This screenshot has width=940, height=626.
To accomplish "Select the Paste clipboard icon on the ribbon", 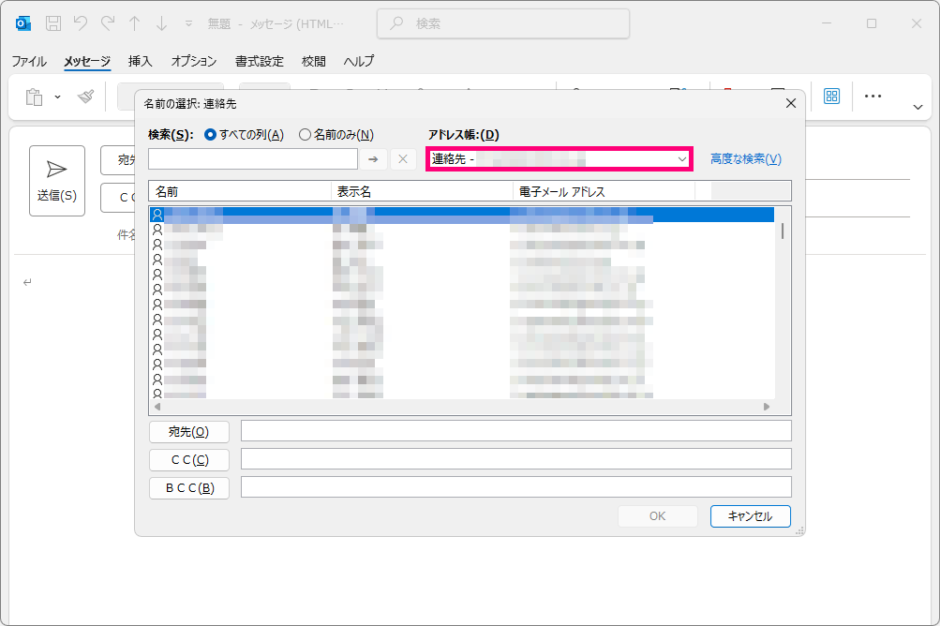I will 35,95.
